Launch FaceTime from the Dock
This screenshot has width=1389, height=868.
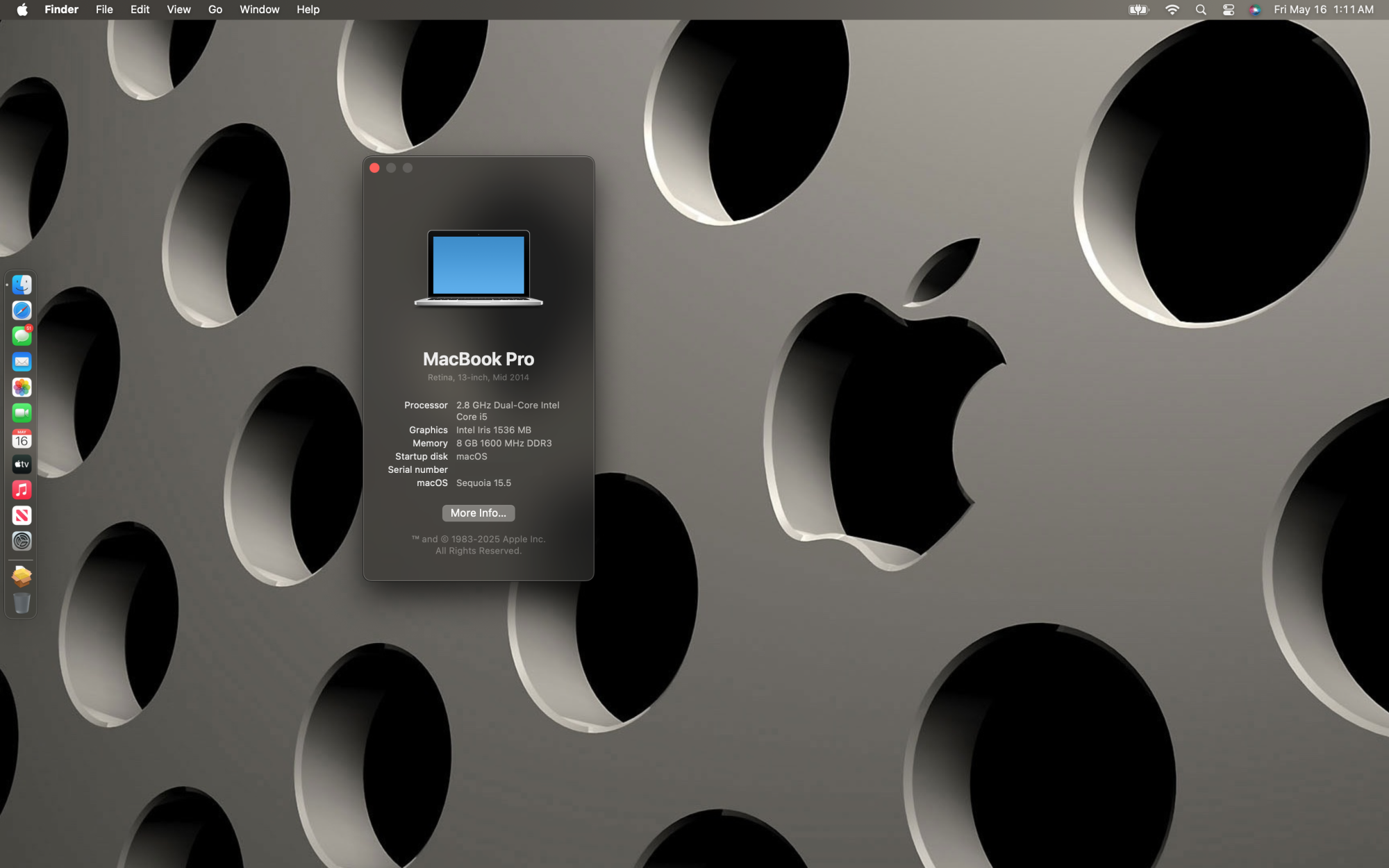(x=22, y=413)
